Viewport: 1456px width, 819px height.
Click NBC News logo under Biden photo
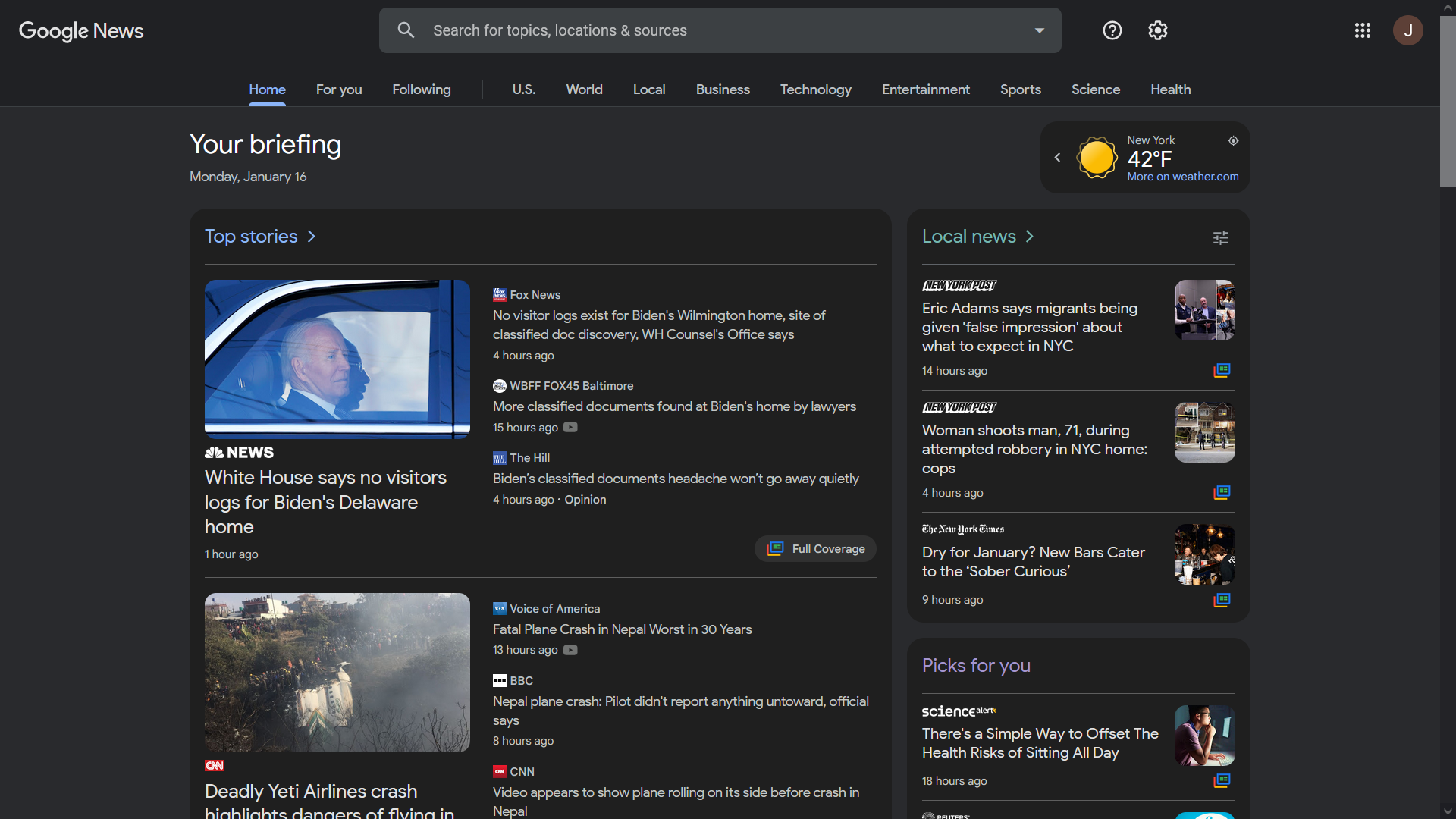[239, 453]
